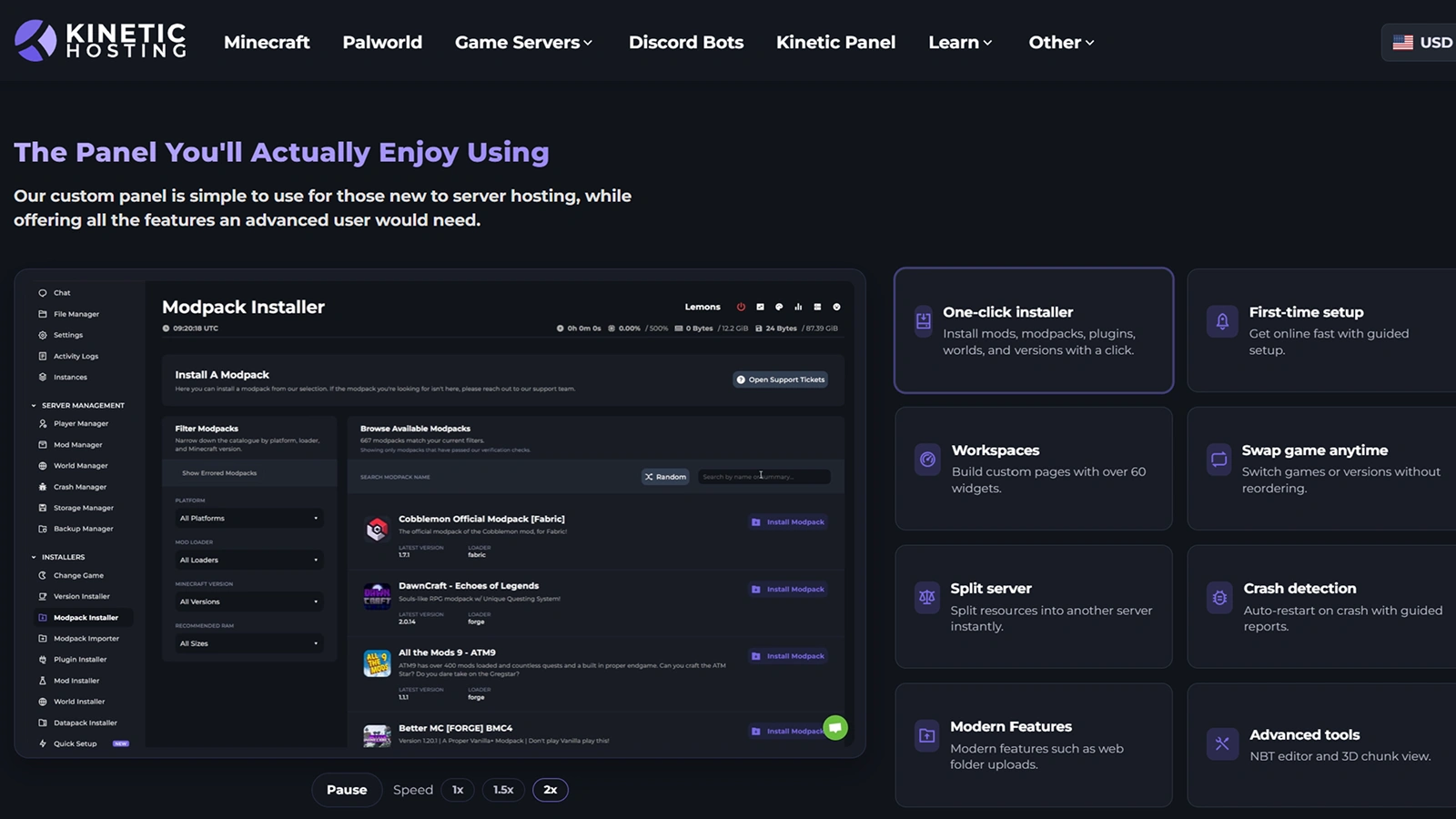Click the image icon next to power icon
This screenshot has width=1456, height=819.
click(760, 307)
